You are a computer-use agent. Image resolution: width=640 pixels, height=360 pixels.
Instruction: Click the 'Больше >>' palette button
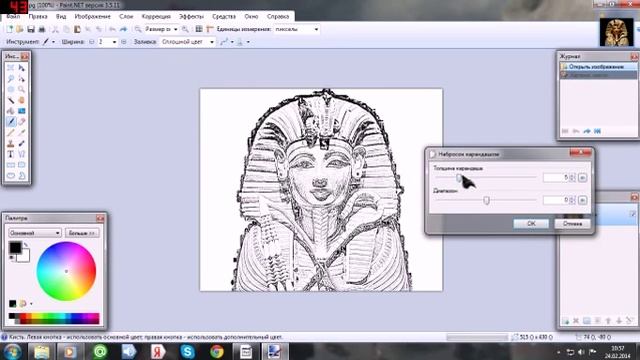[82, 233]
